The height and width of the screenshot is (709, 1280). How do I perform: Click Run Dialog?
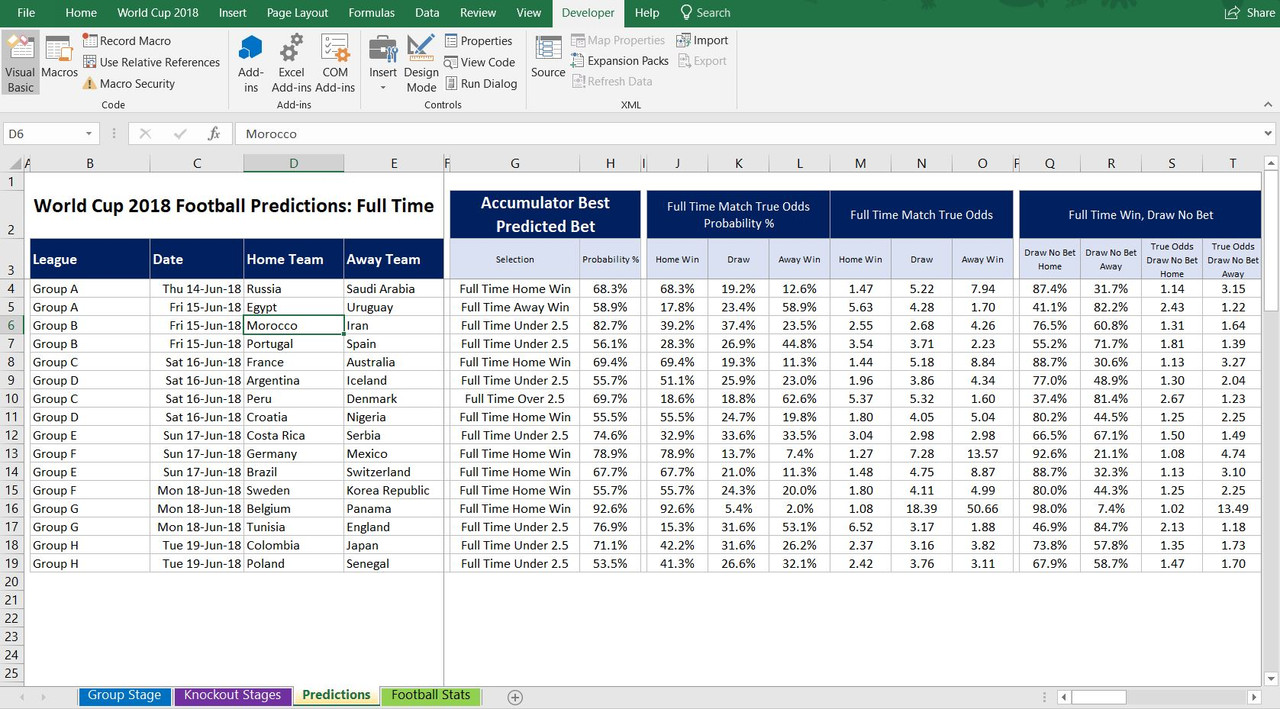[x=481, y=84]
